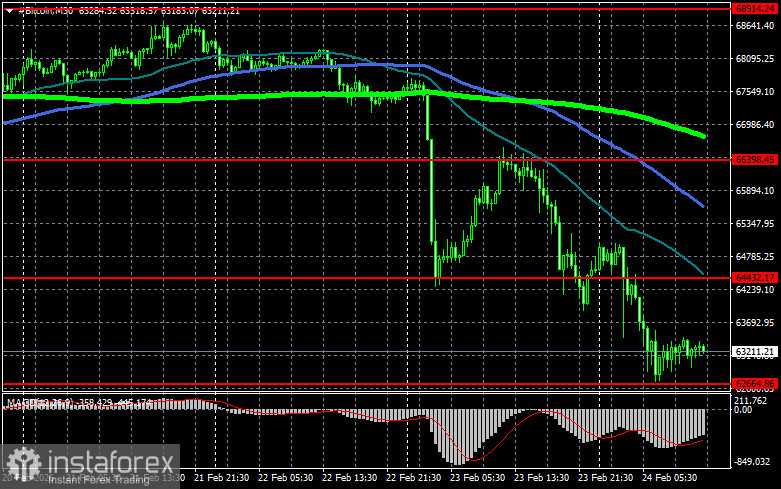The width and height of the screenshot is (781, 489).
Task: Click the 65347.95 price axis value
Action: click(755, 224)
